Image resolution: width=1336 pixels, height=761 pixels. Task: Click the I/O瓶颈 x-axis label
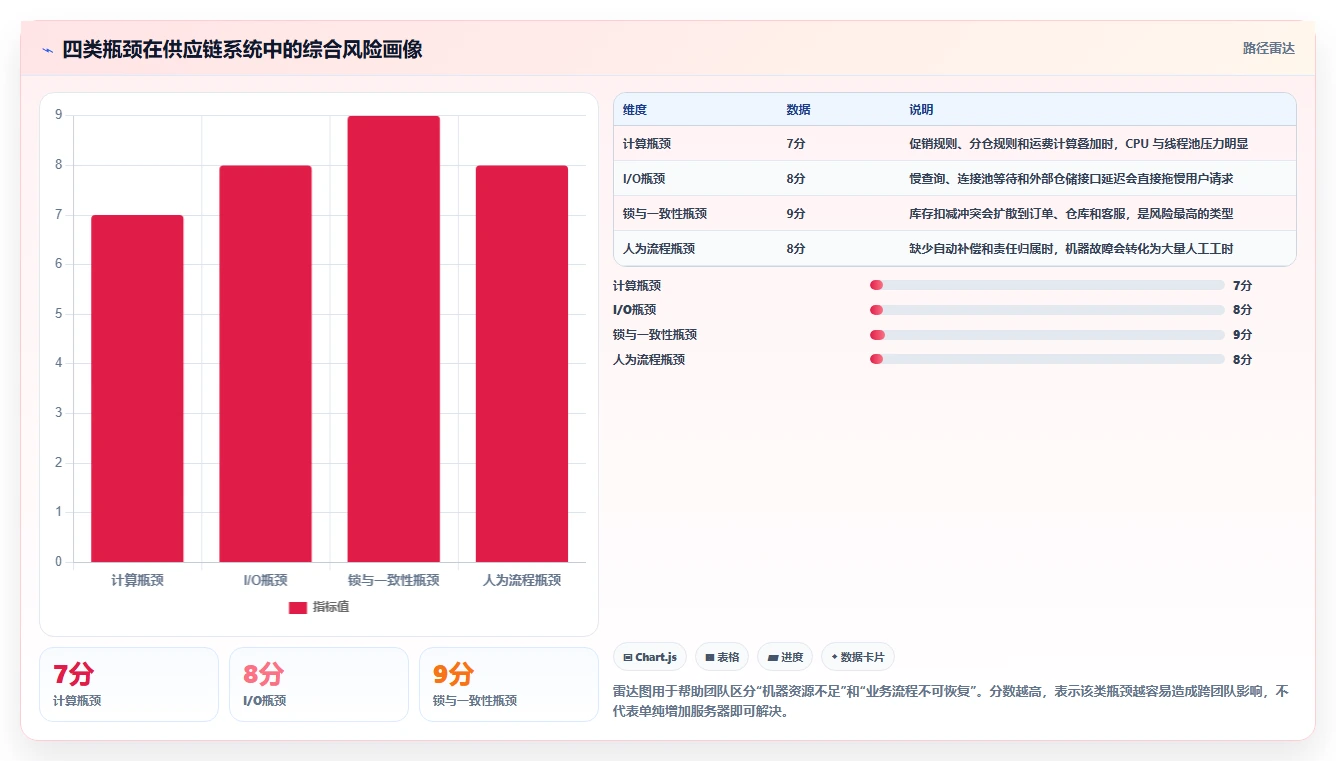point(265,580)
